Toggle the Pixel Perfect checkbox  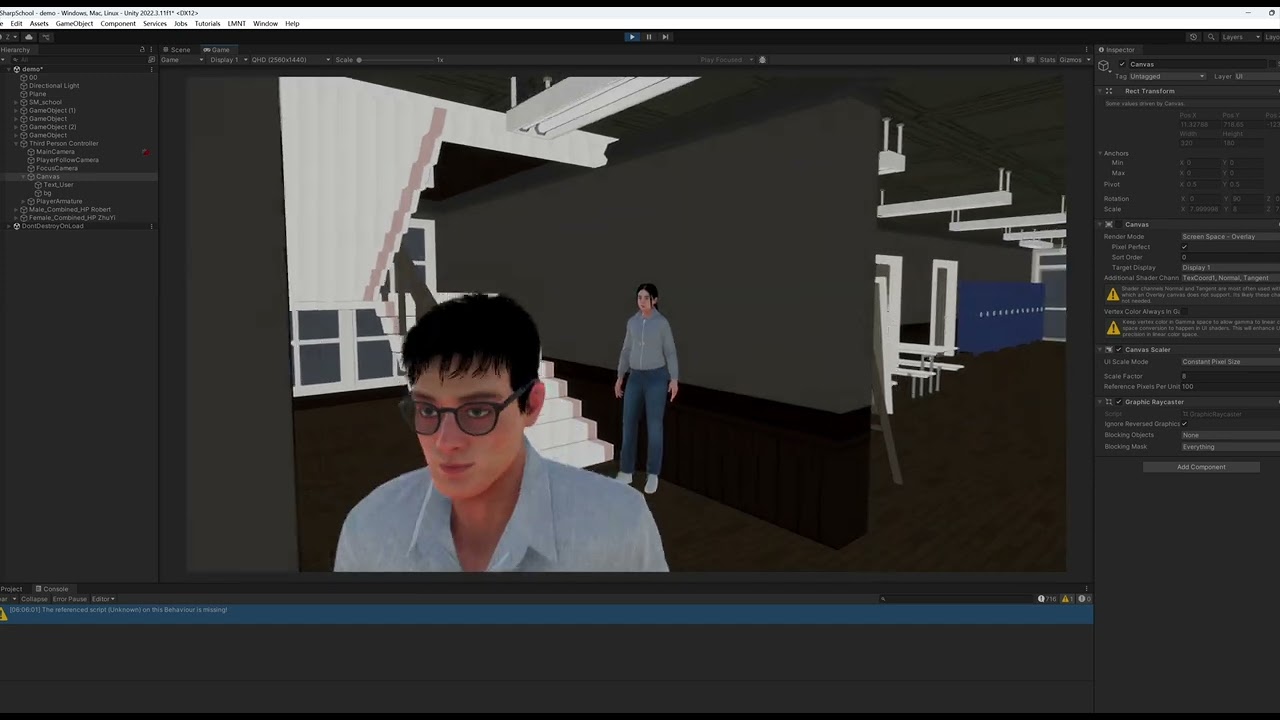tap(1185, 247)
